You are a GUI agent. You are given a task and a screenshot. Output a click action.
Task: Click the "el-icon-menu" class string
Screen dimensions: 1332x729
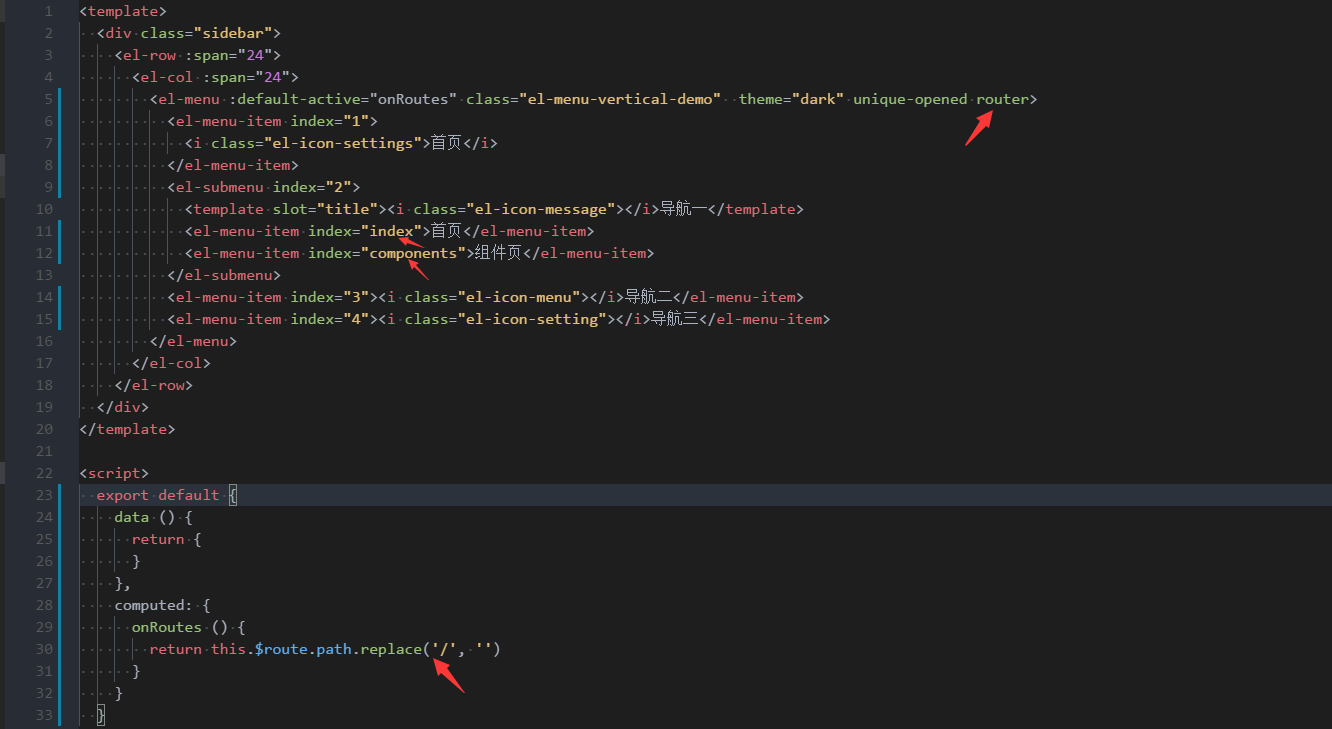tap(519, 297)
